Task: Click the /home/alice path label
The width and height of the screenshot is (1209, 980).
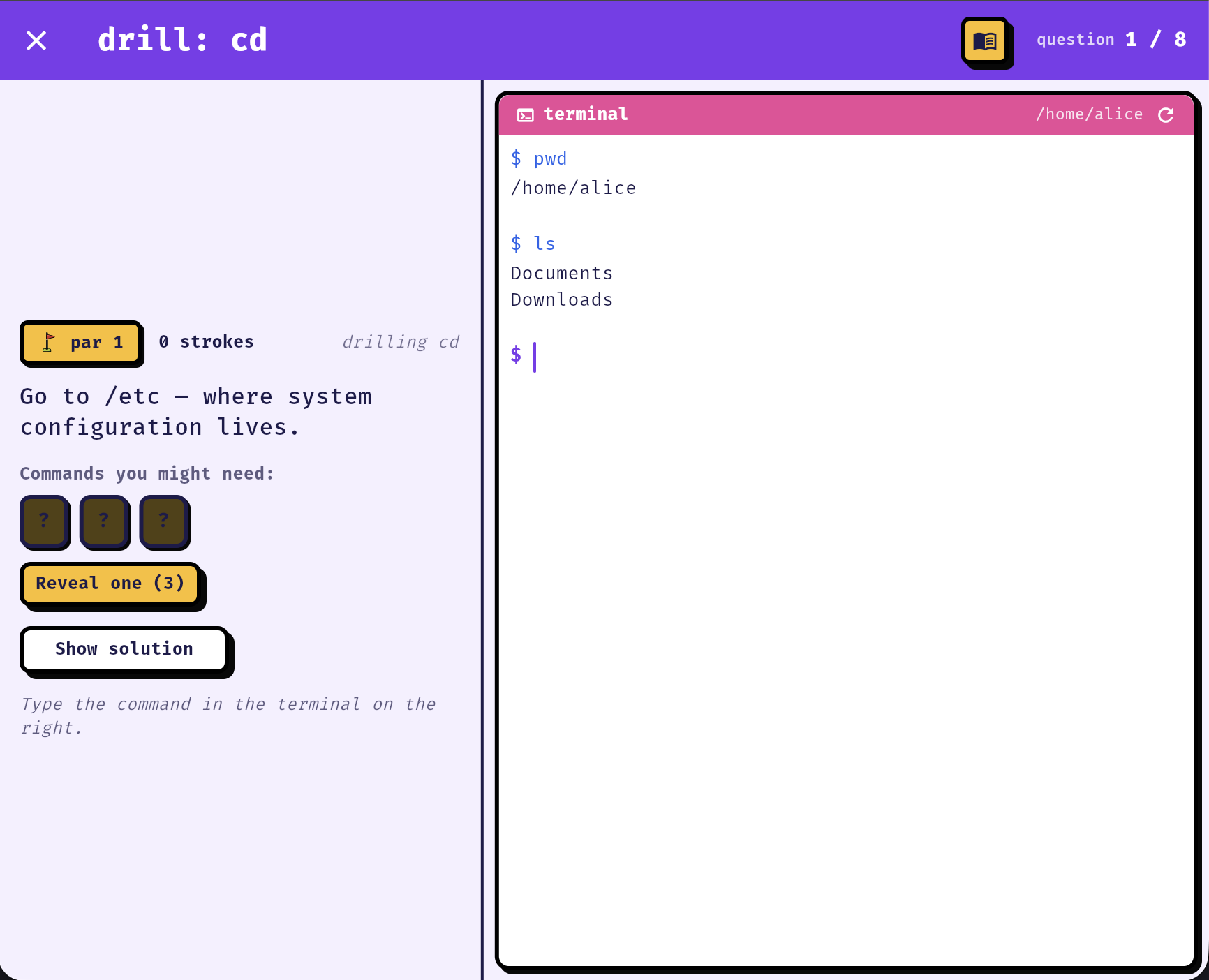Action: coord(1089,114)
